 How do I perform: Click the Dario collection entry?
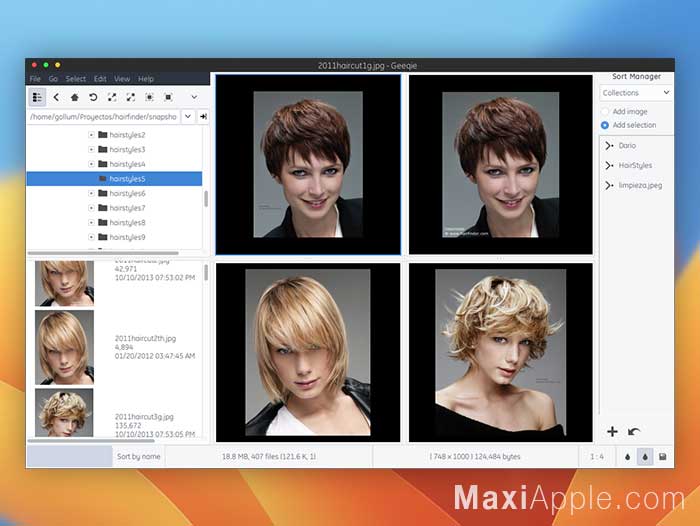(x=627, y=146)
